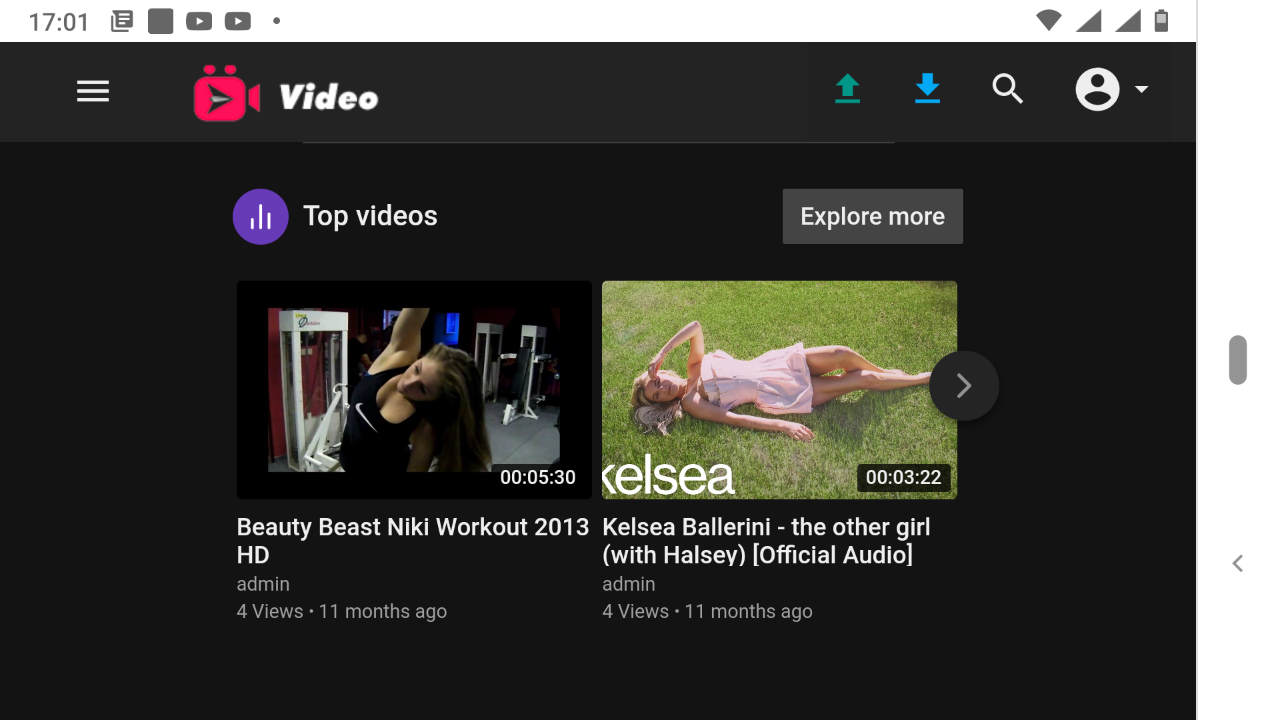Tap the YouTube notification icon in status bar

point(199,21)
